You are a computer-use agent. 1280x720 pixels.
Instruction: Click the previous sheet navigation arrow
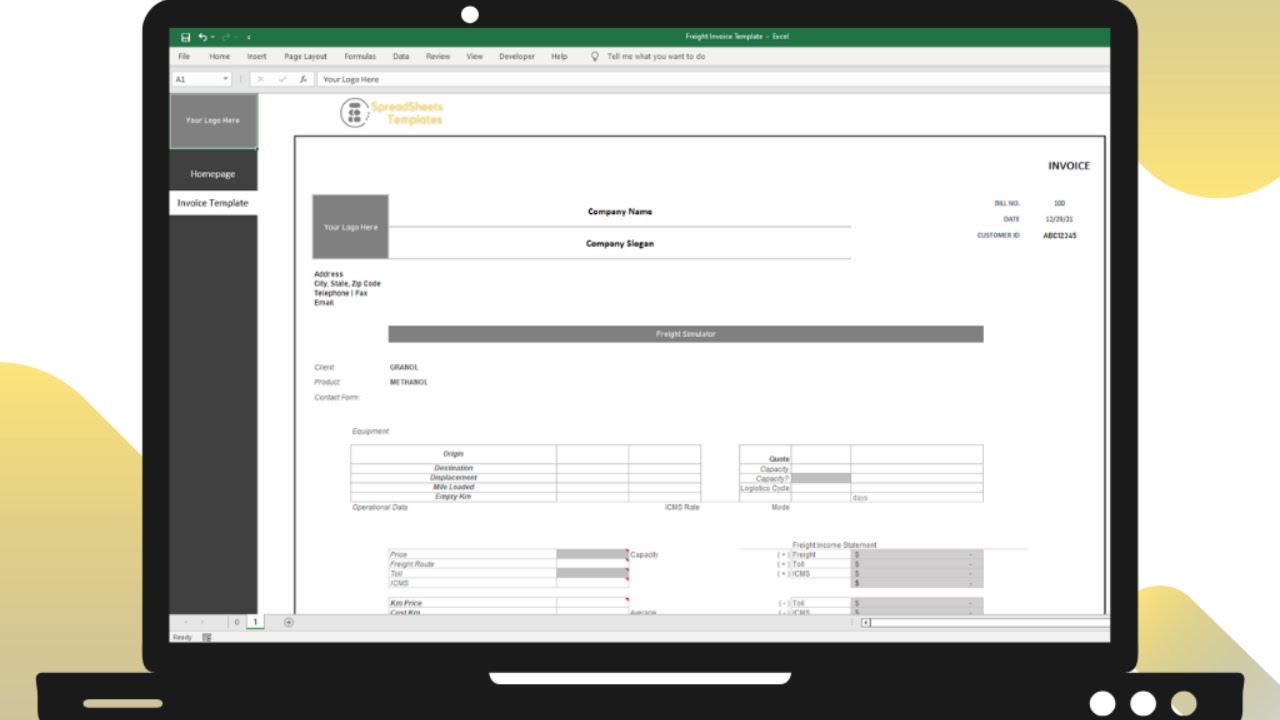coord(186,622)
